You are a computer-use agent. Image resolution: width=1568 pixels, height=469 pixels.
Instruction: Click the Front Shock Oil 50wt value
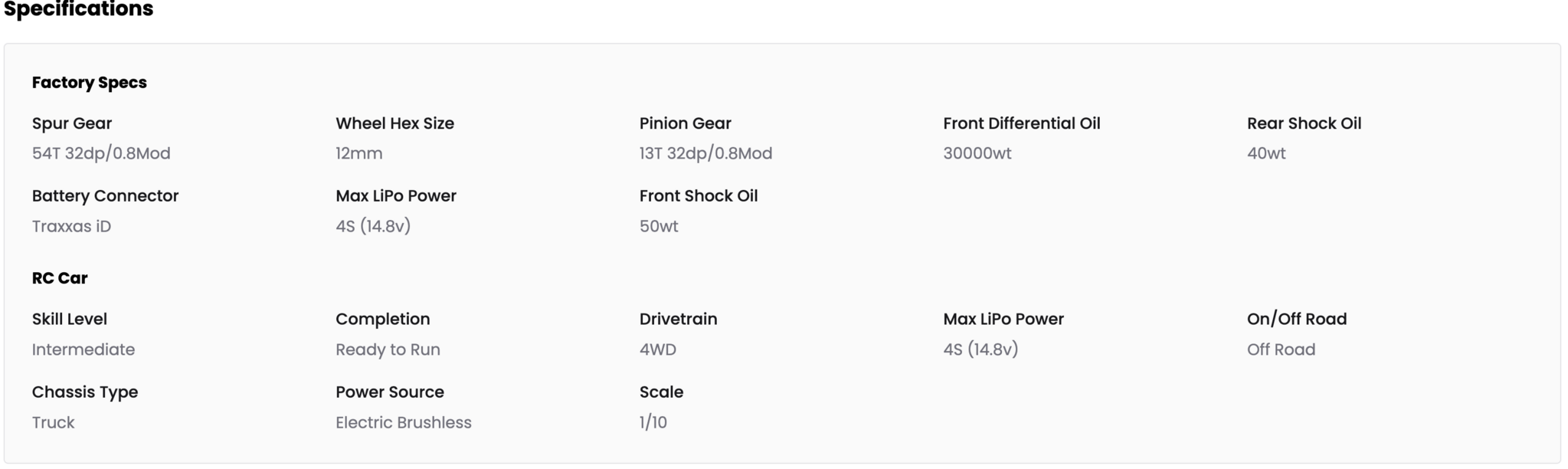click(659, 226)
